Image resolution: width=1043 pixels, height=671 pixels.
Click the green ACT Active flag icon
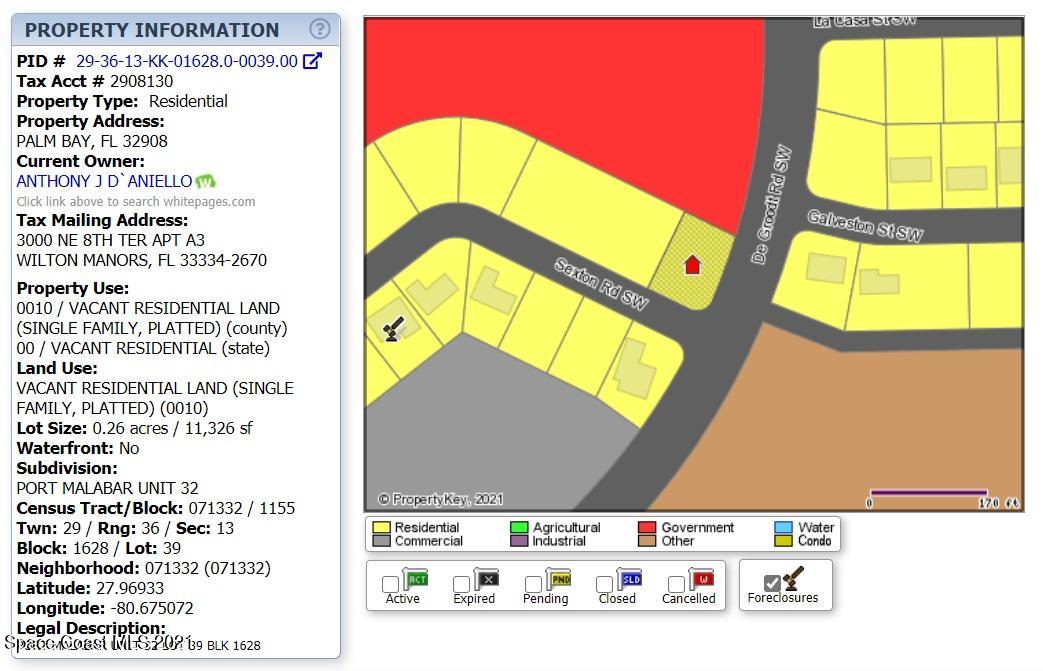point(416,580)
